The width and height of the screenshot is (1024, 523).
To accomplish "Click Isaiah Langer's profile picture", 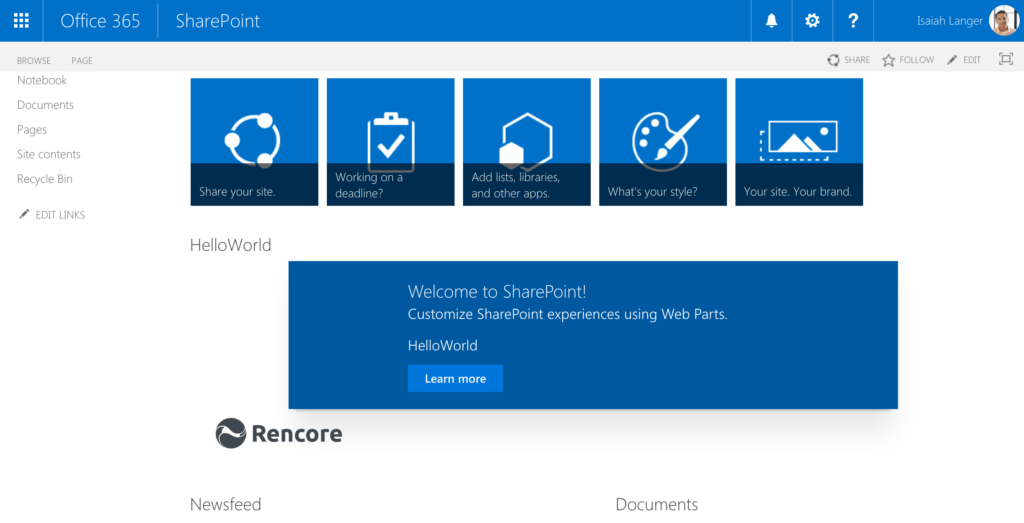I will (x=1003, y=21).
